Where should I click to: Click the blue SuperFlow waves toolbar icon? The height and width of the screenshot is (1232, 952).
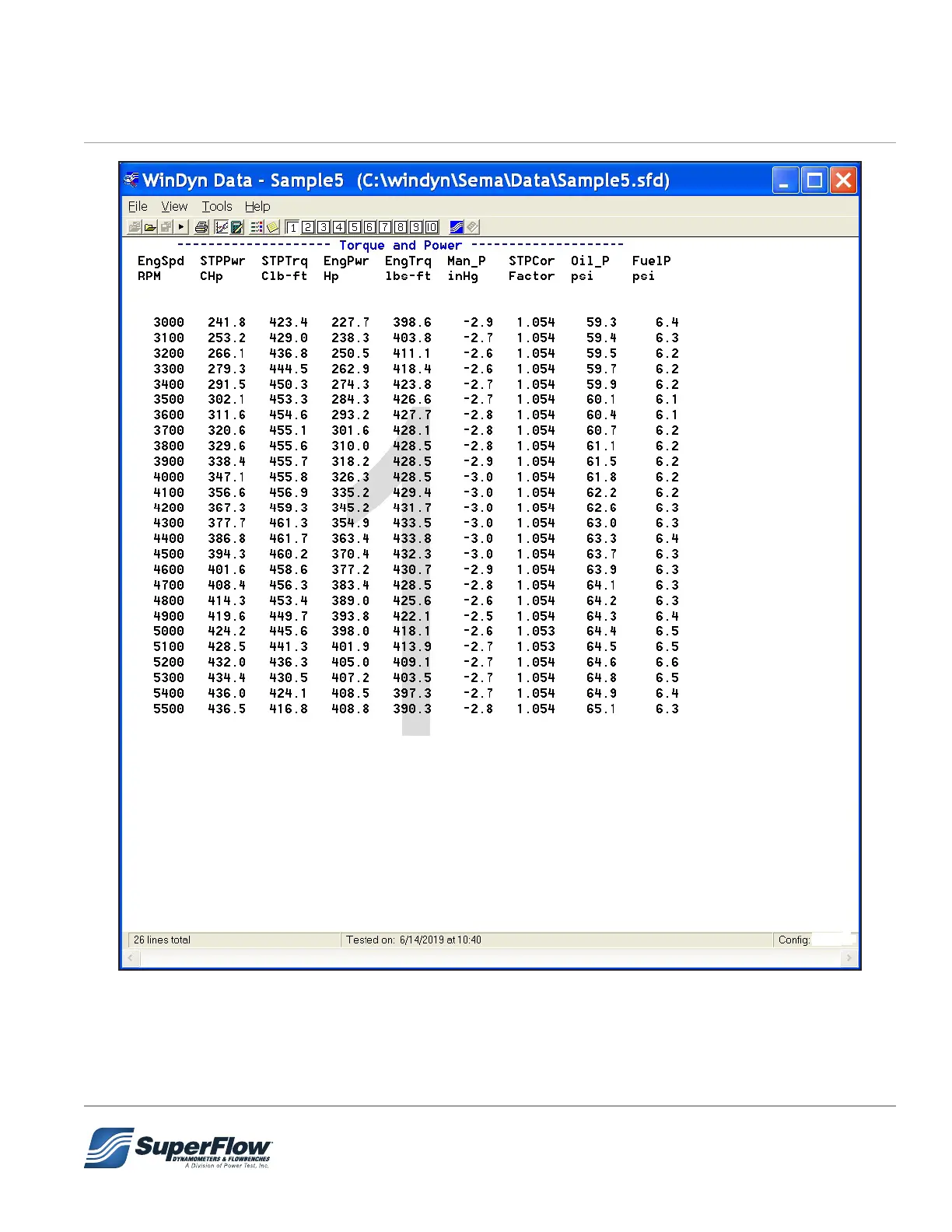457,227
